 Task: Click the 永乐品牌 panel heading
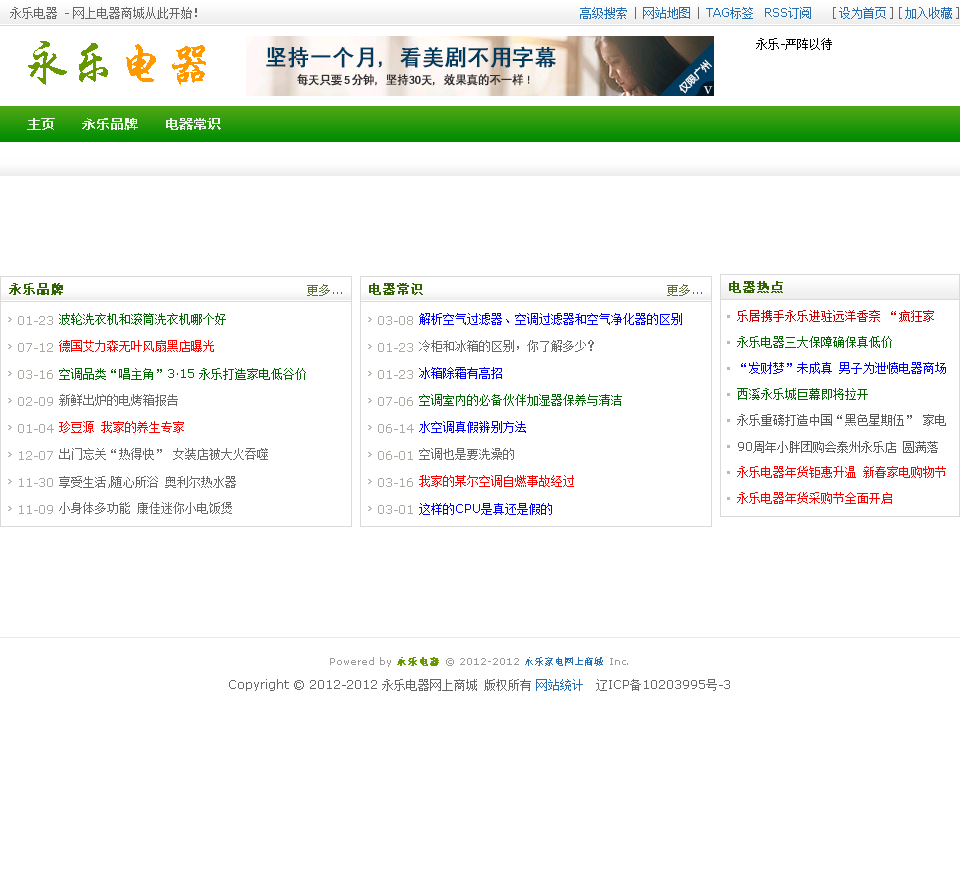(x=36, y=289)
